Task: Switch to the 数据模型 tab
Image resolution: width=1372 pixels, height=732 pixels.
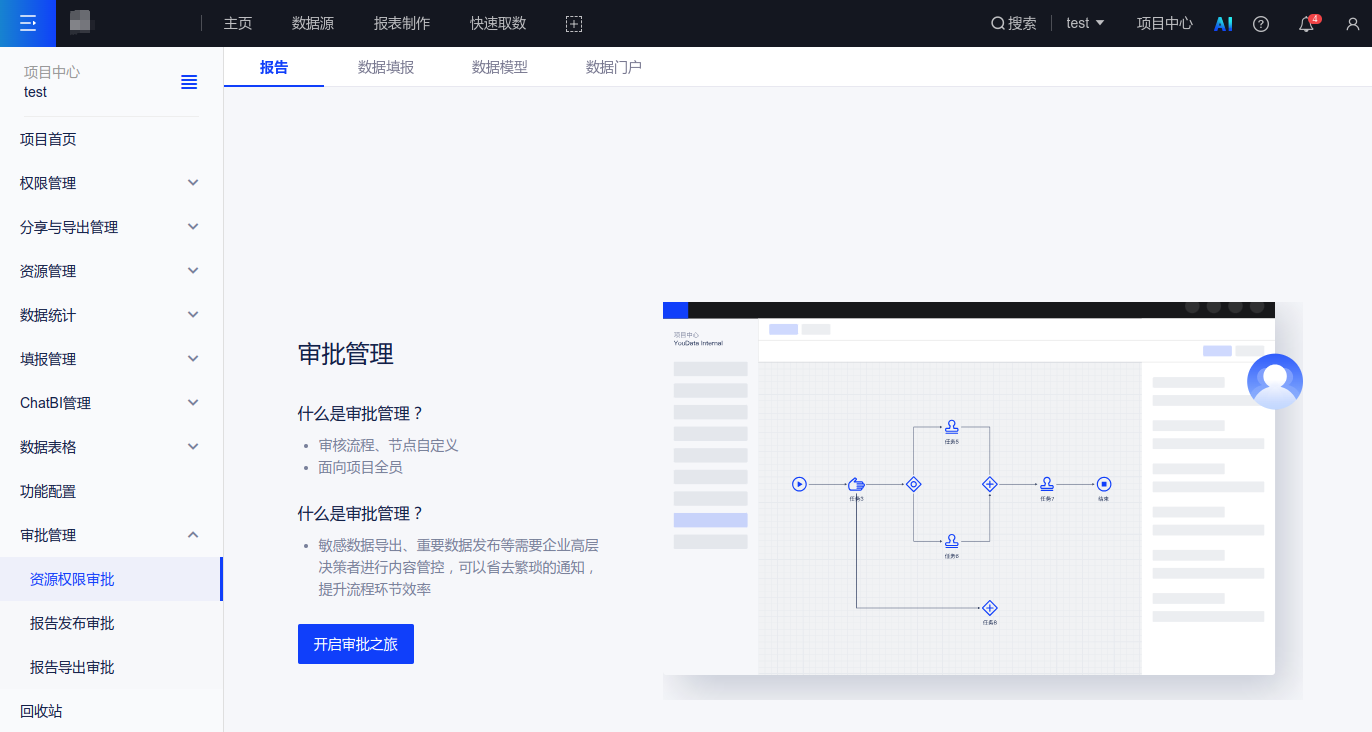Action: pyautogui.click(x=500, y=67)
